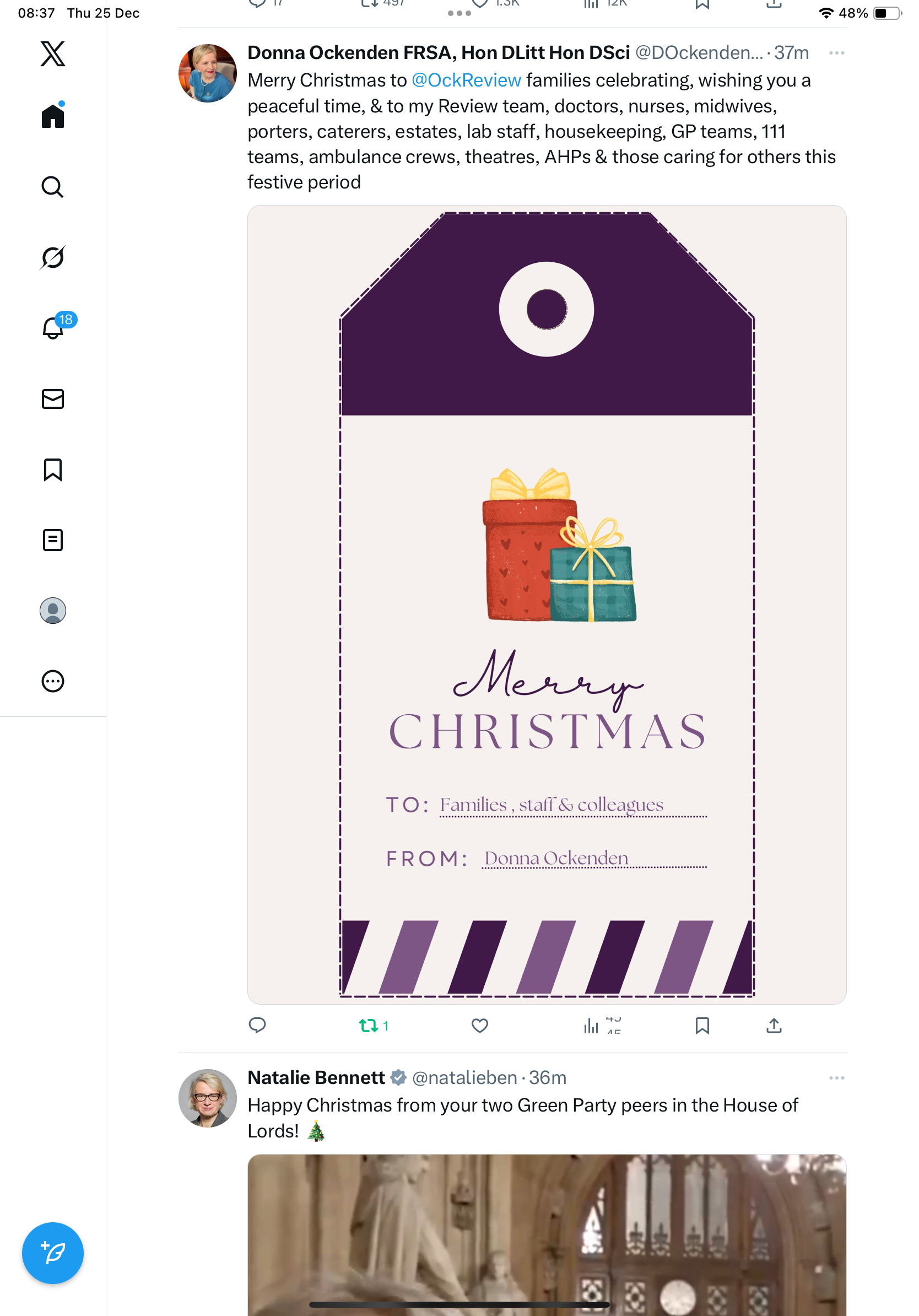The image size is (919, 1316).
Task: Open the X logo home icon
Action: (x=53, y=54)
